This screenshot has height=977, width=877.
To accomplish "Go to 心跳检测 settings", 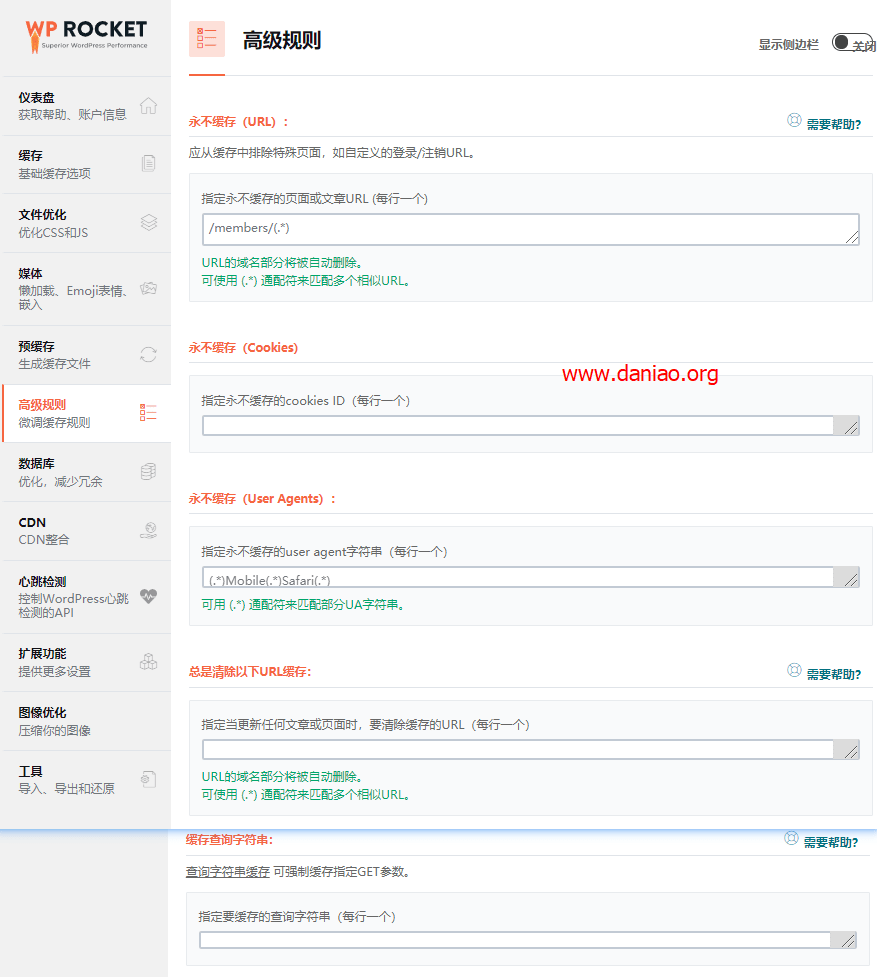I will [x=86, y=597].
